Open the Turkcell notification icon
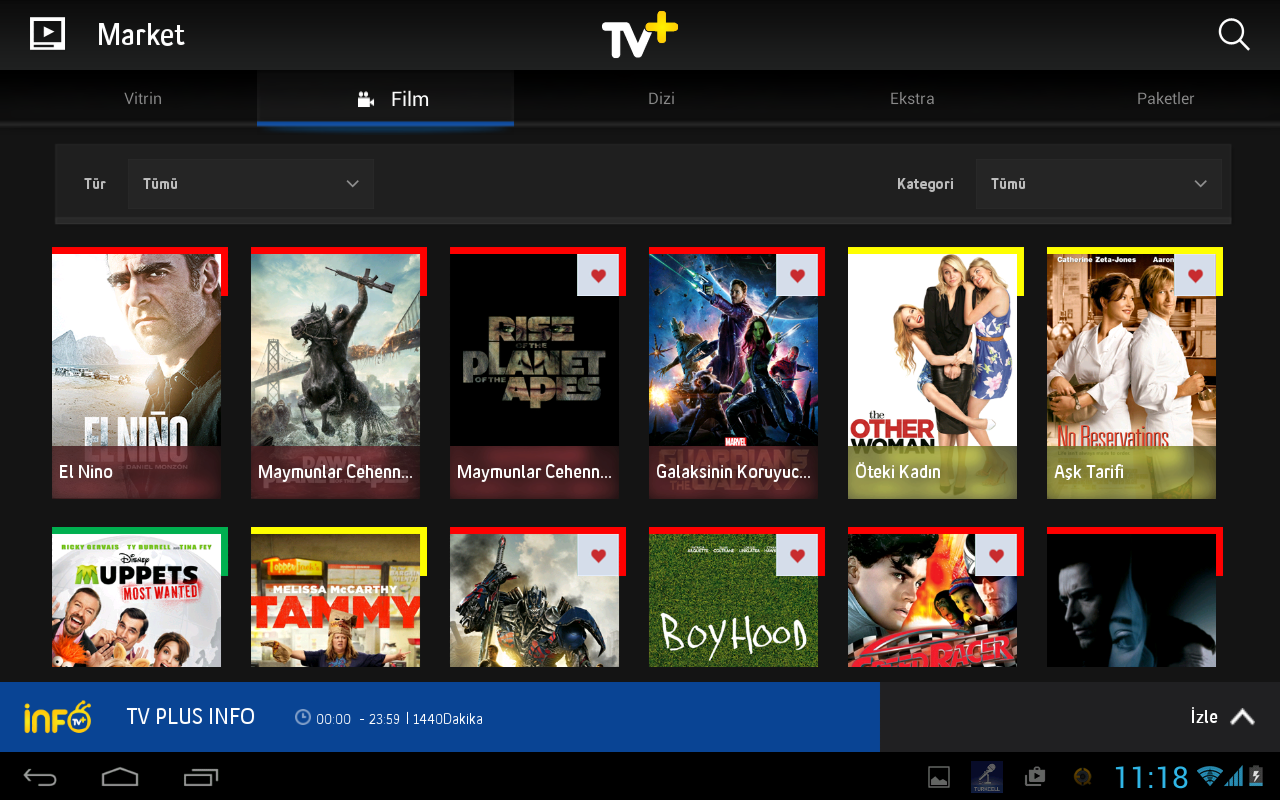This screenshot has width=1280, height=800. (x=987, y=777)
